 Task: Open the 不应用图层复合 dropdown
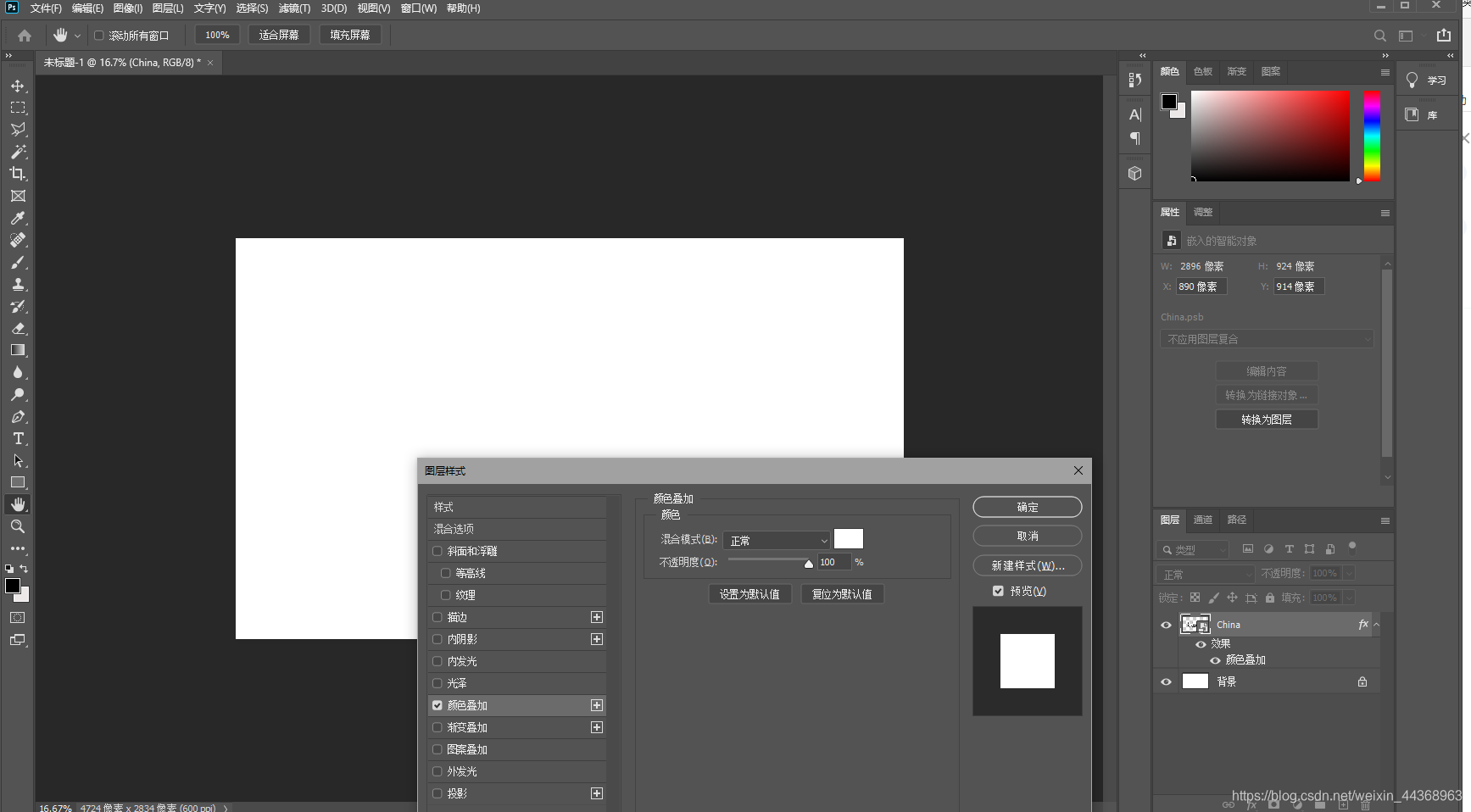[x=1267, y=339]
